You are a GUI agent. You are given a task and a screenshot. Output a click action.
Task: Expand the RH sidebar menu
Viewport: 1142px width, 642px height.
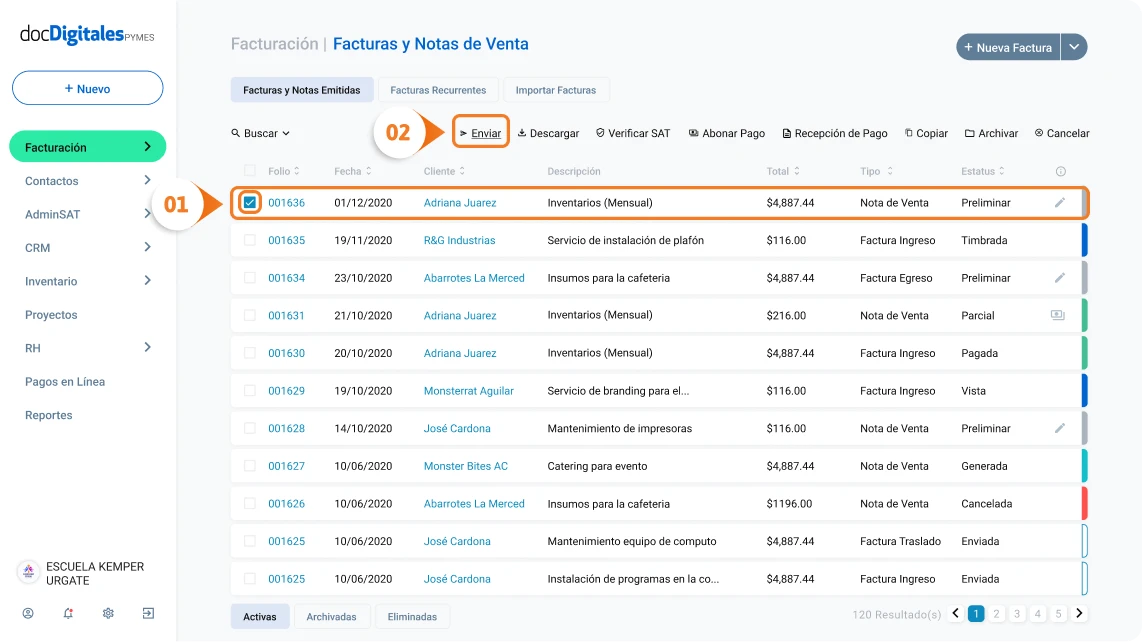tap(147, 348)
